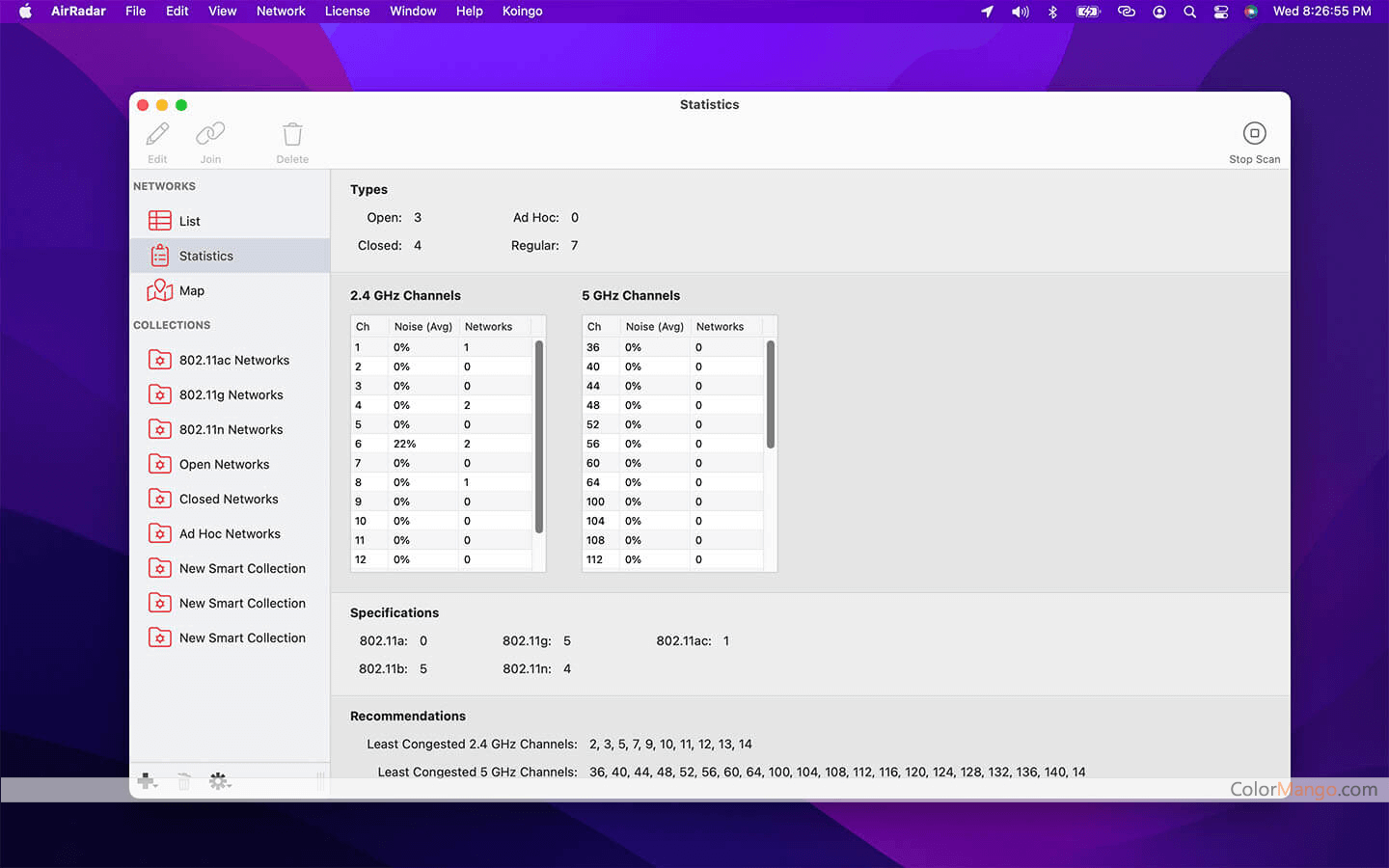This screenshot has width=1389, height=868.
Task: Open the Ad Hoc Networks collection
Action: coord(230,533)
